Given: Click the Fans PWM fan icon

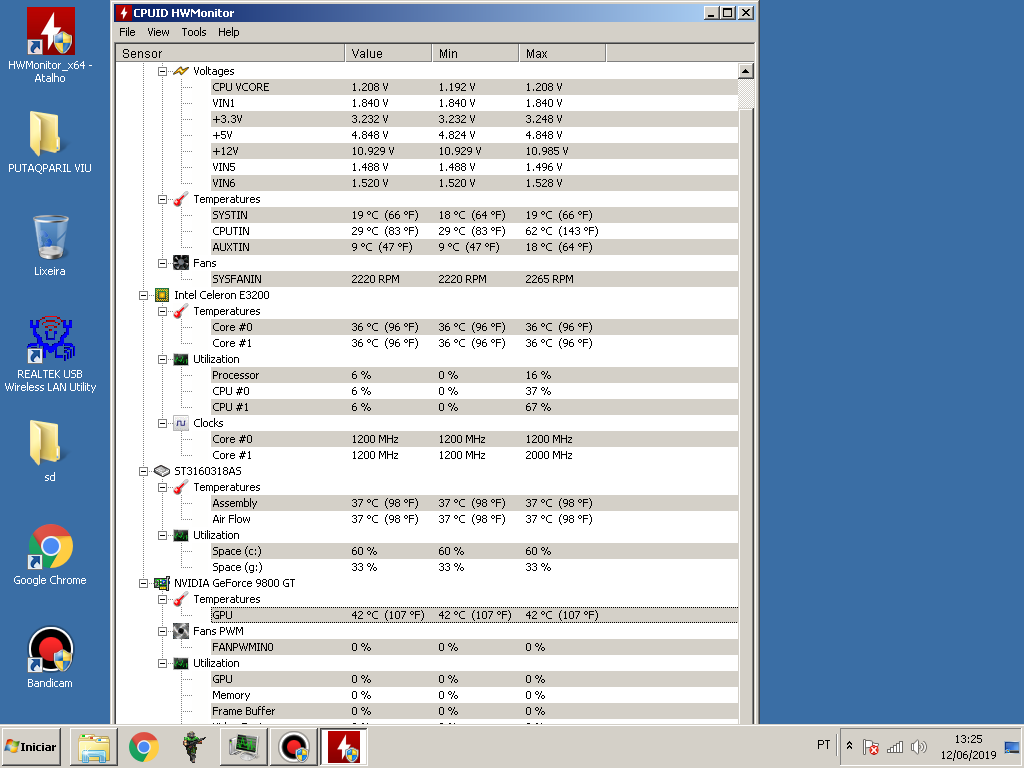Looking at the screenshot, I should (x=181, y=631).
